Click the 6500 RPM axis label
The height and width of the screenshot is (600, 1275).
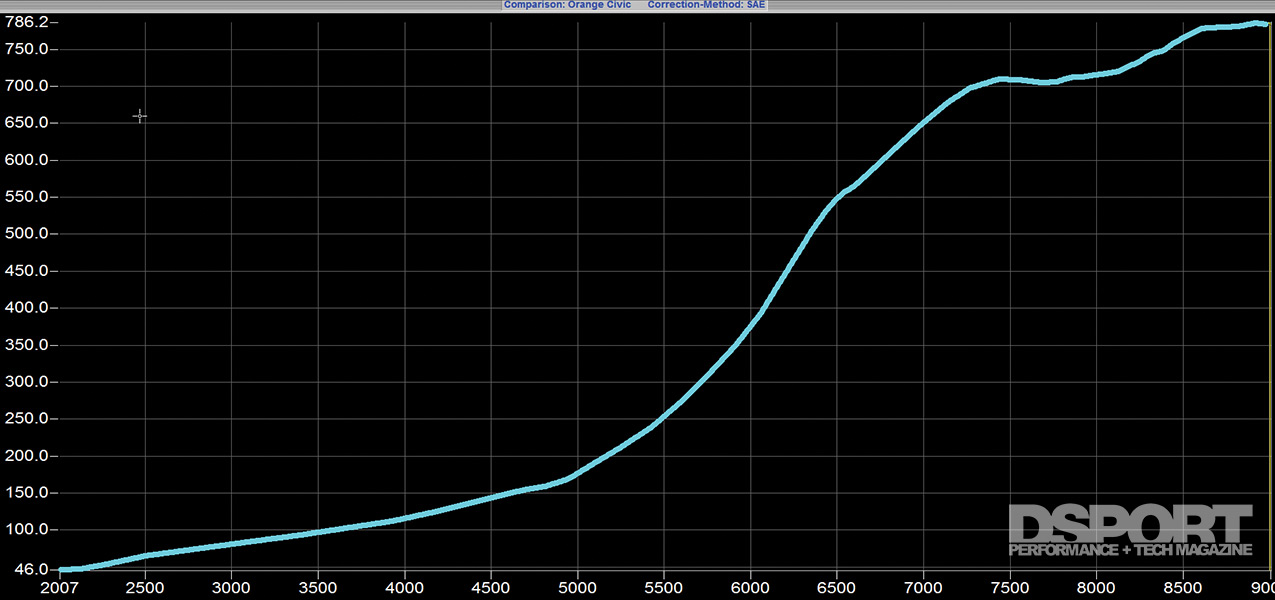pyautogui.click(x=836, y=588)
